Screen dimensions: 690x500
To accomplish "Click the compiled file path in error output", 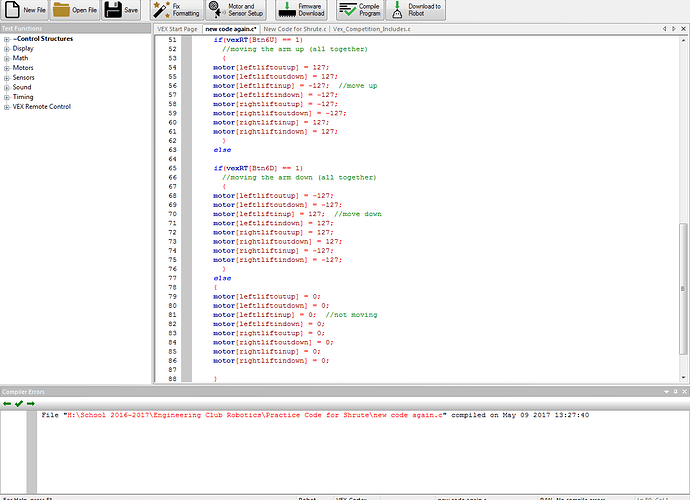I will [x=256, y=415].
